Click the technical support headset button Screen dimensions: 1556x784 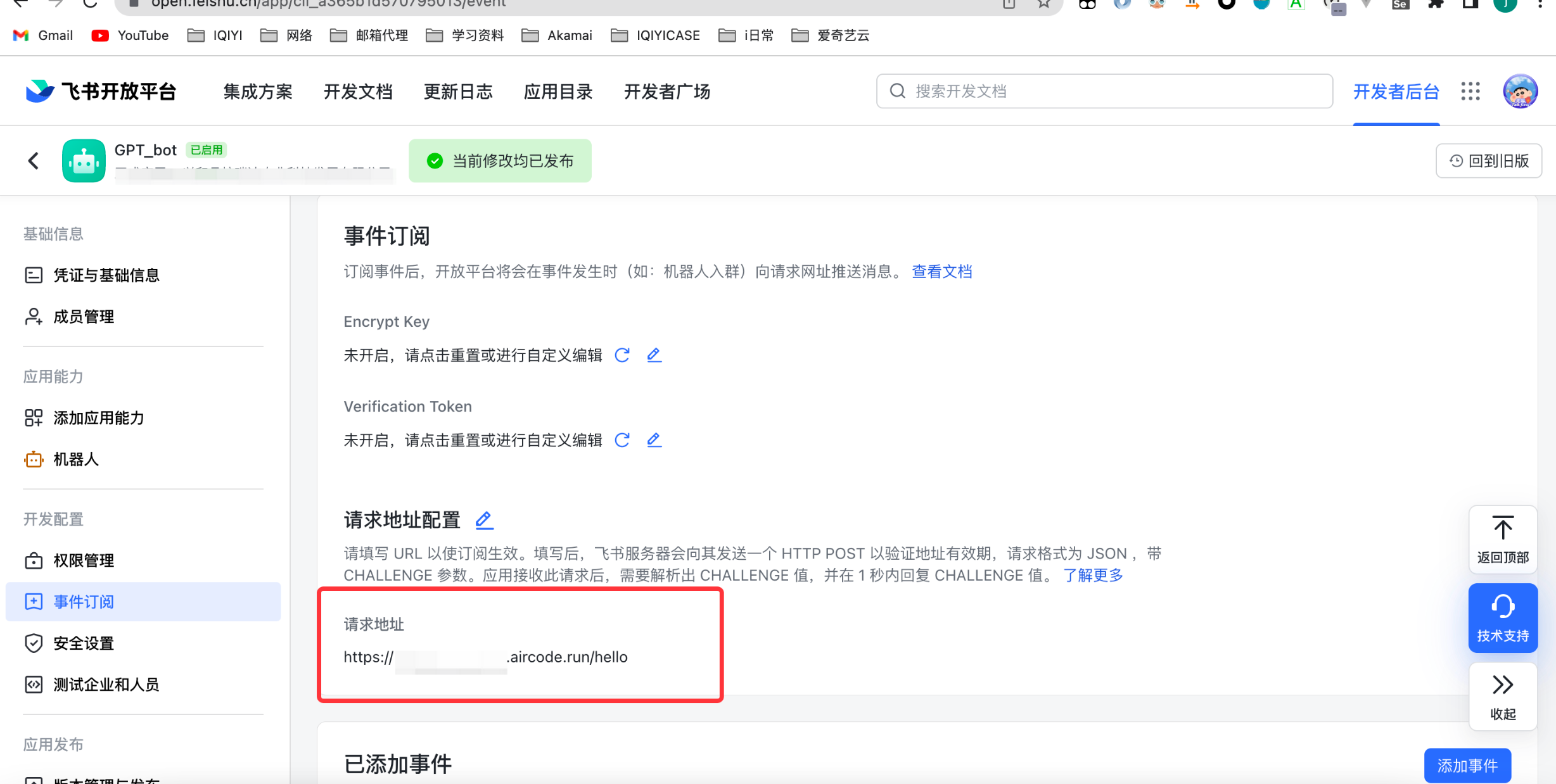point(1503,617)
